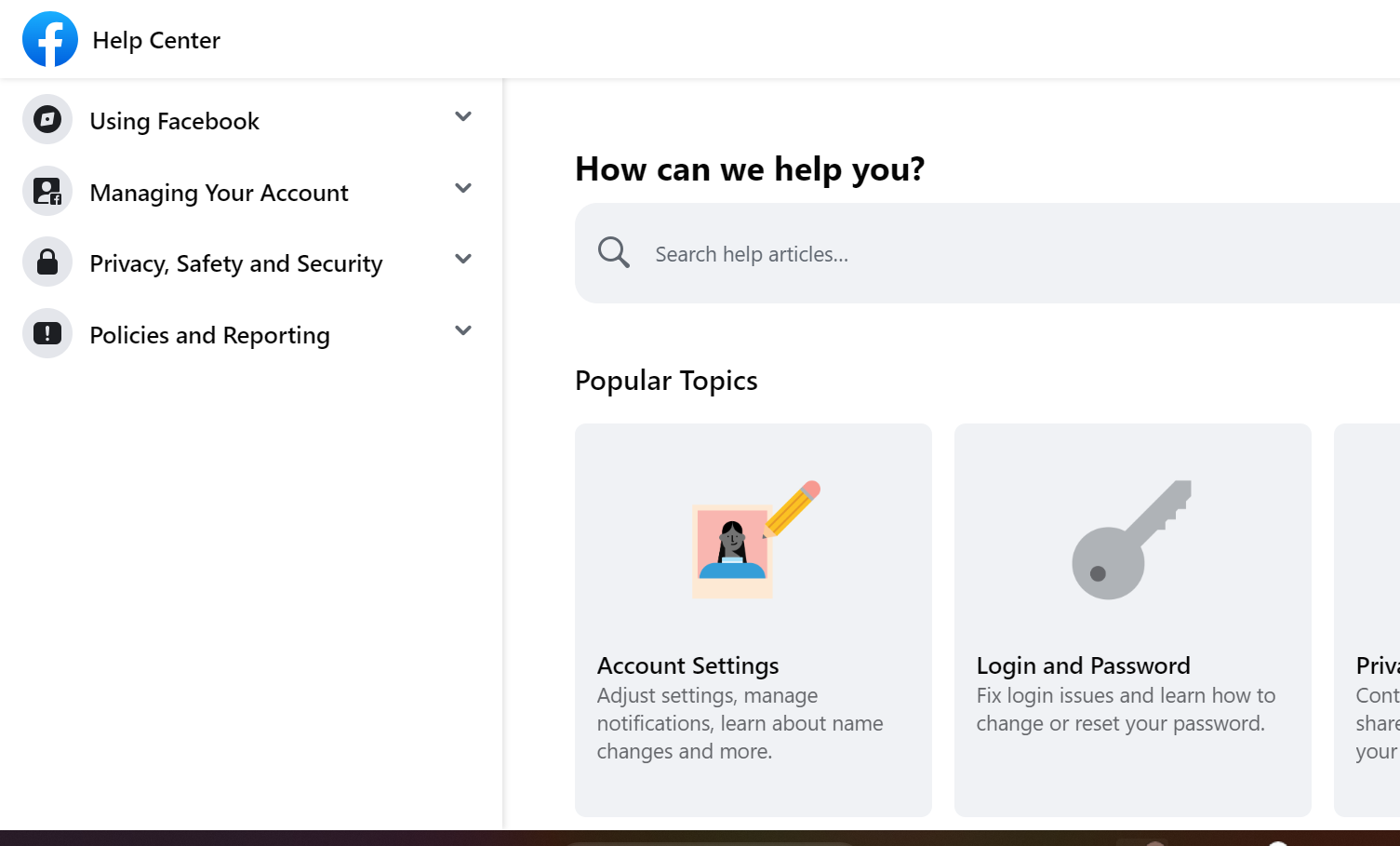Image resolution: width=1400 pixels, height=846 pixels.
Task: Click the Policies and Reporting alert icon
Action: coord(47,333)
